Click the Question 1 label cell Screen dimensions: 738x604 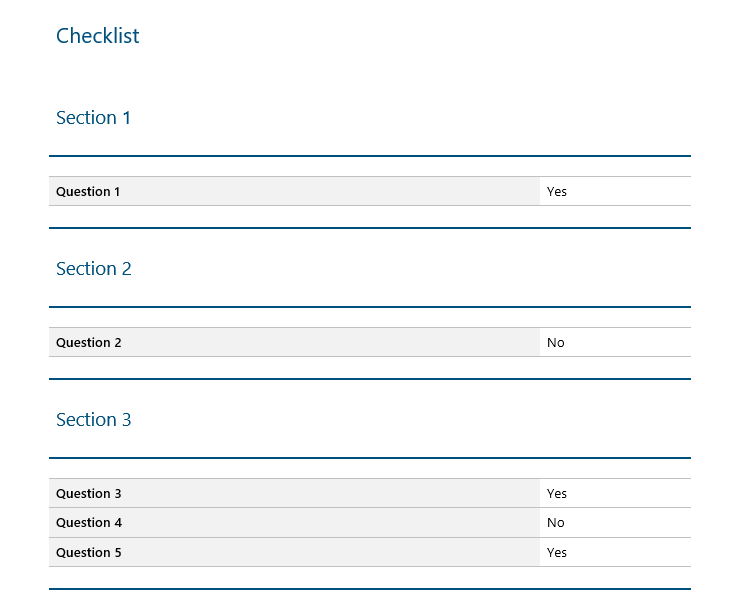(x=88, y=191)
